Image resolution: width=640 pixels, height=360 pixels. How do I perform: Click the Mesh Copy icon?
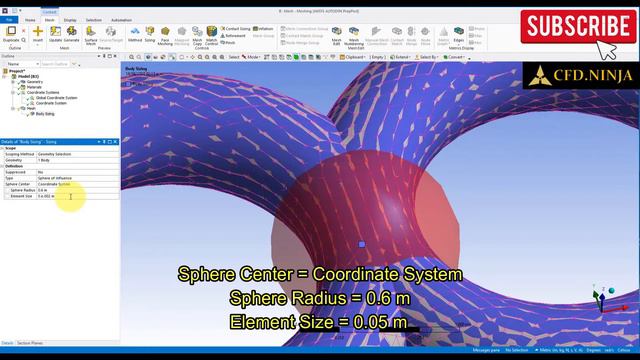point(197,31)
